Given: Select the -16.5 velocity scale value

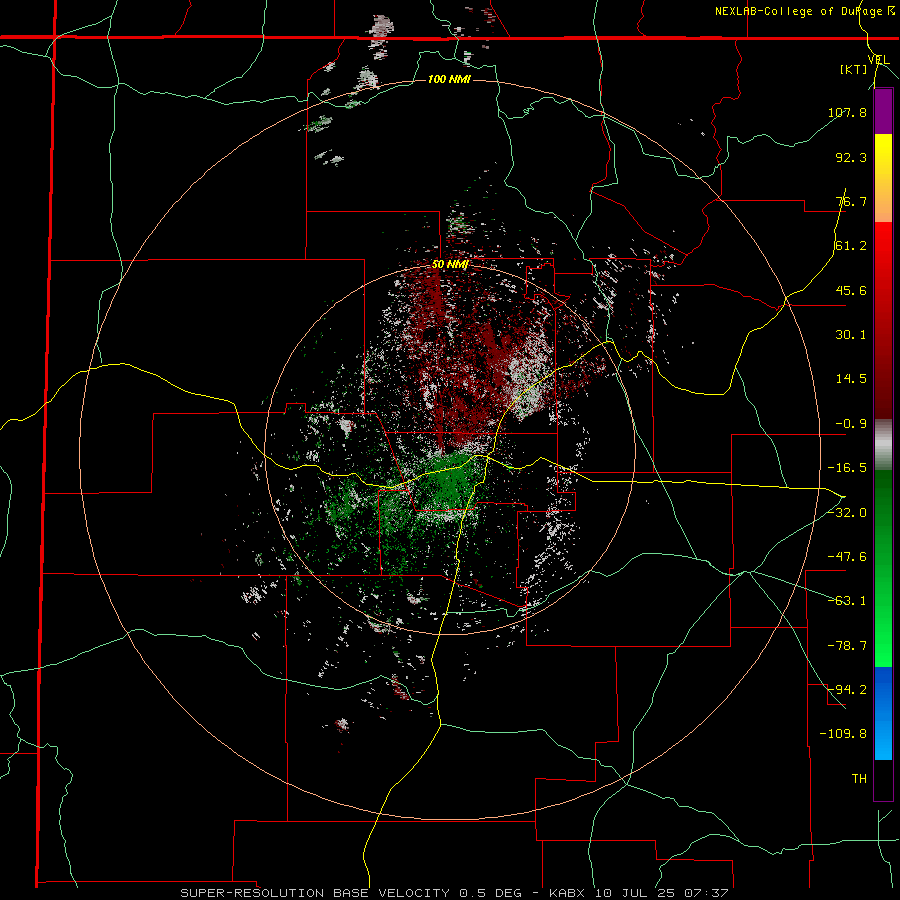Looking at the screenshot, I should pos(847,468).
